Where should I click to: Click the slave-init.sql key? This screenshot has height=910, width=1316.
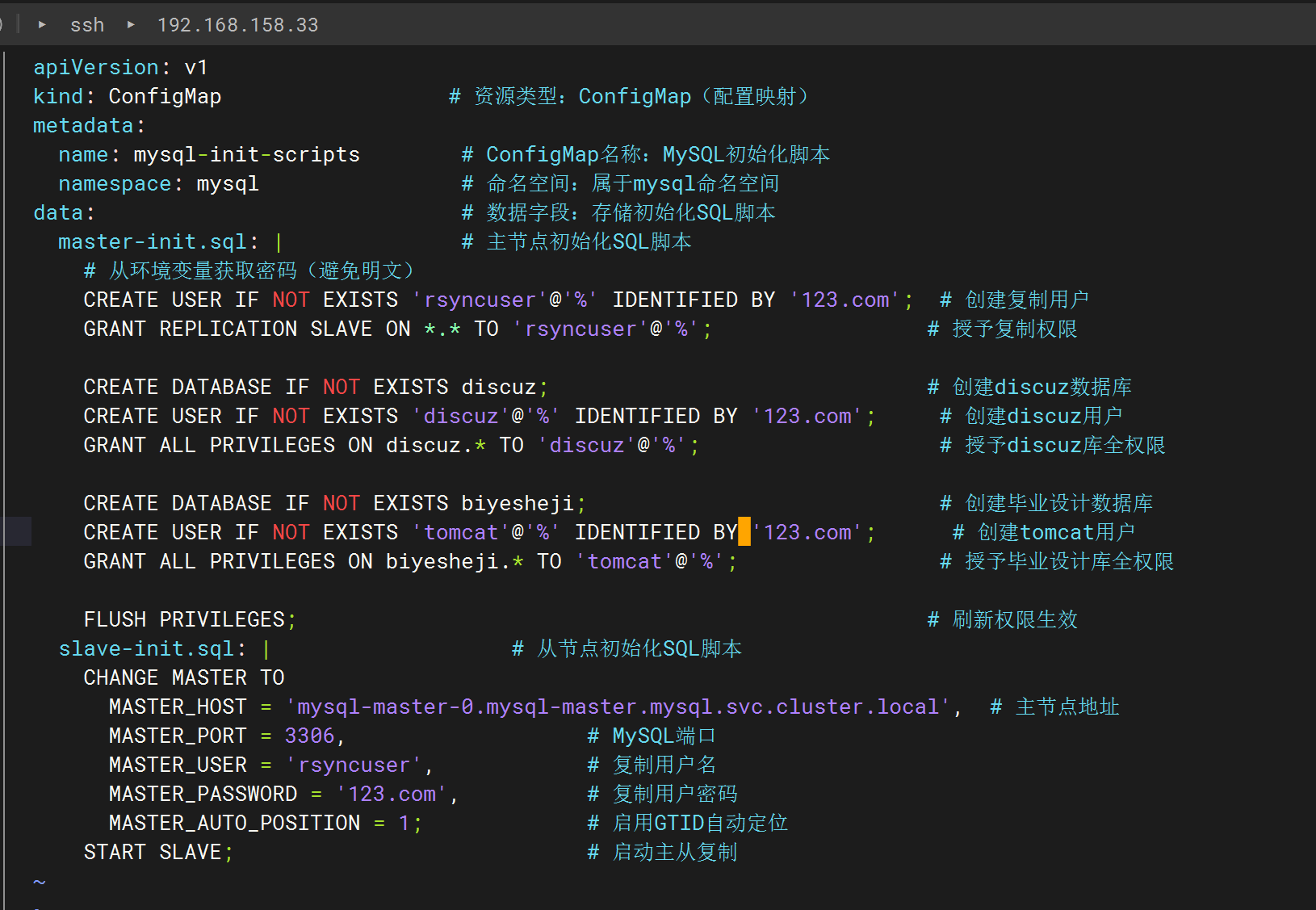(146, 648)
